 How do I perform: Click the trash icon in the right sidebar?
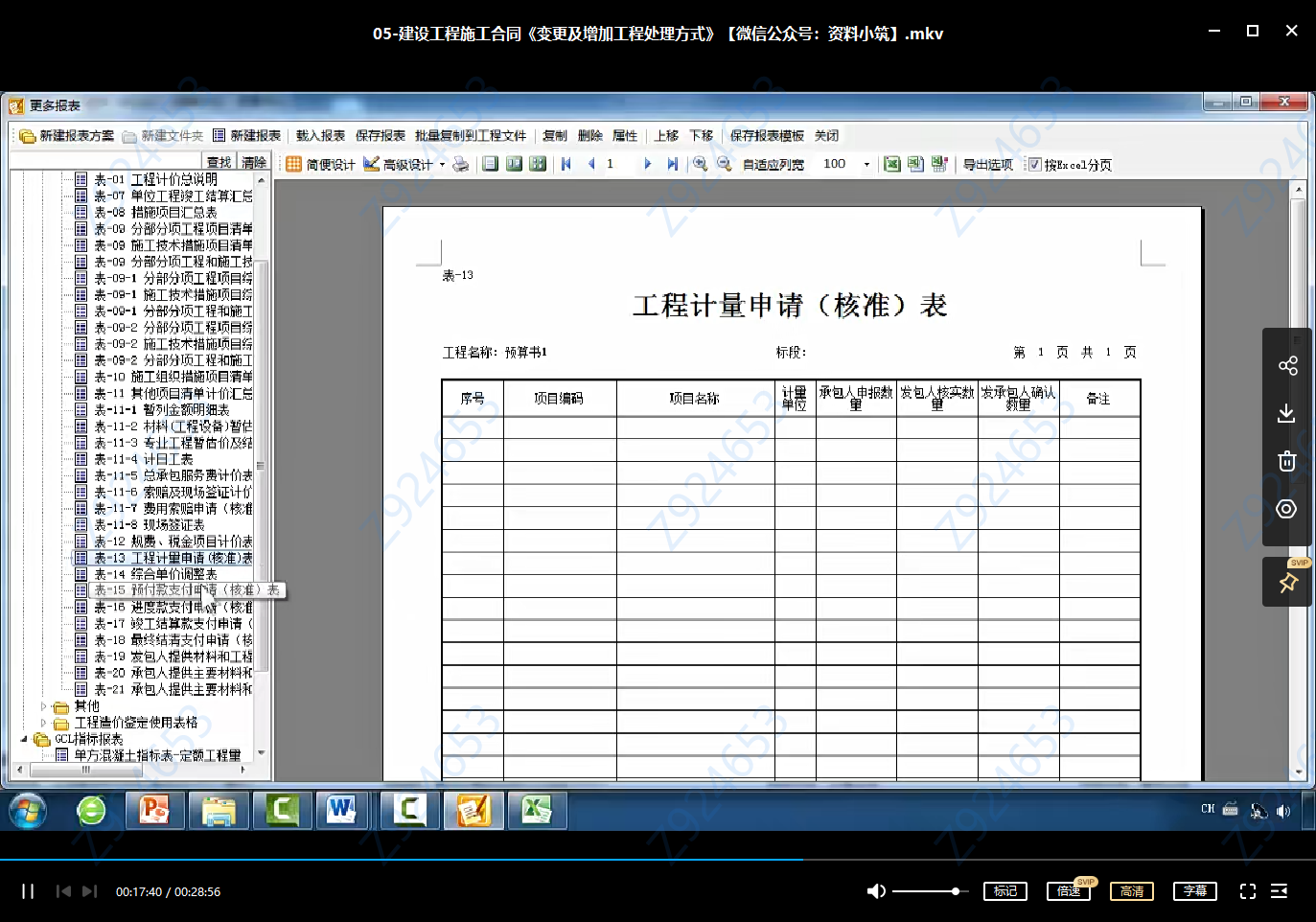point(1287,461)
